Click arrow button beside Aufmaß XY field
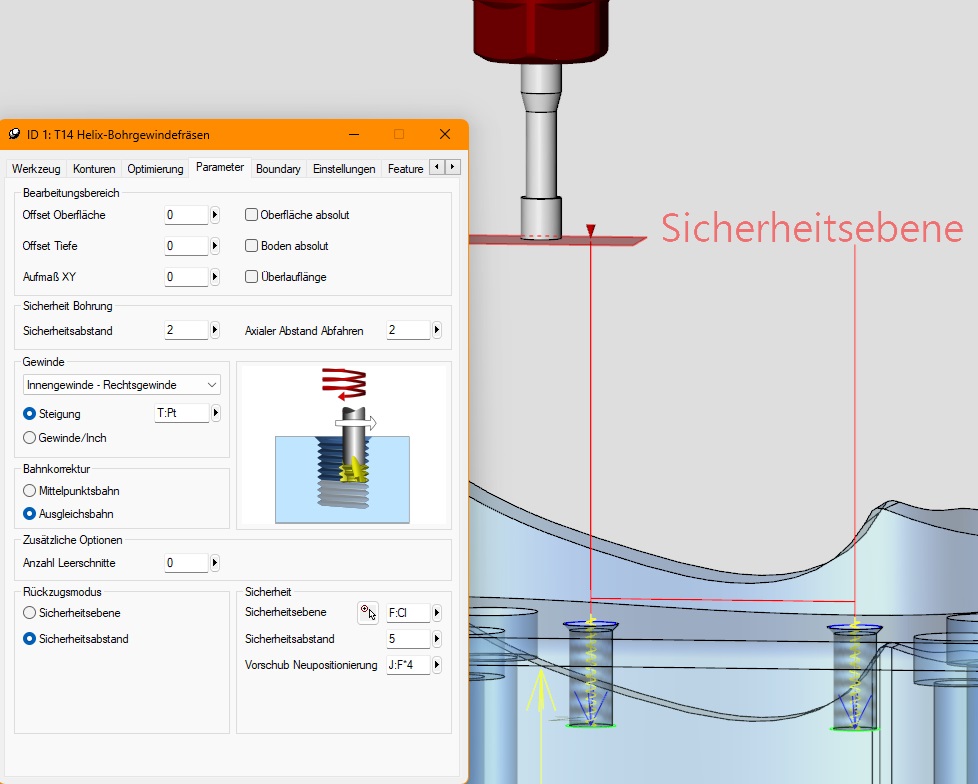The height and width of the screenshot is (784, 978). 215,277
